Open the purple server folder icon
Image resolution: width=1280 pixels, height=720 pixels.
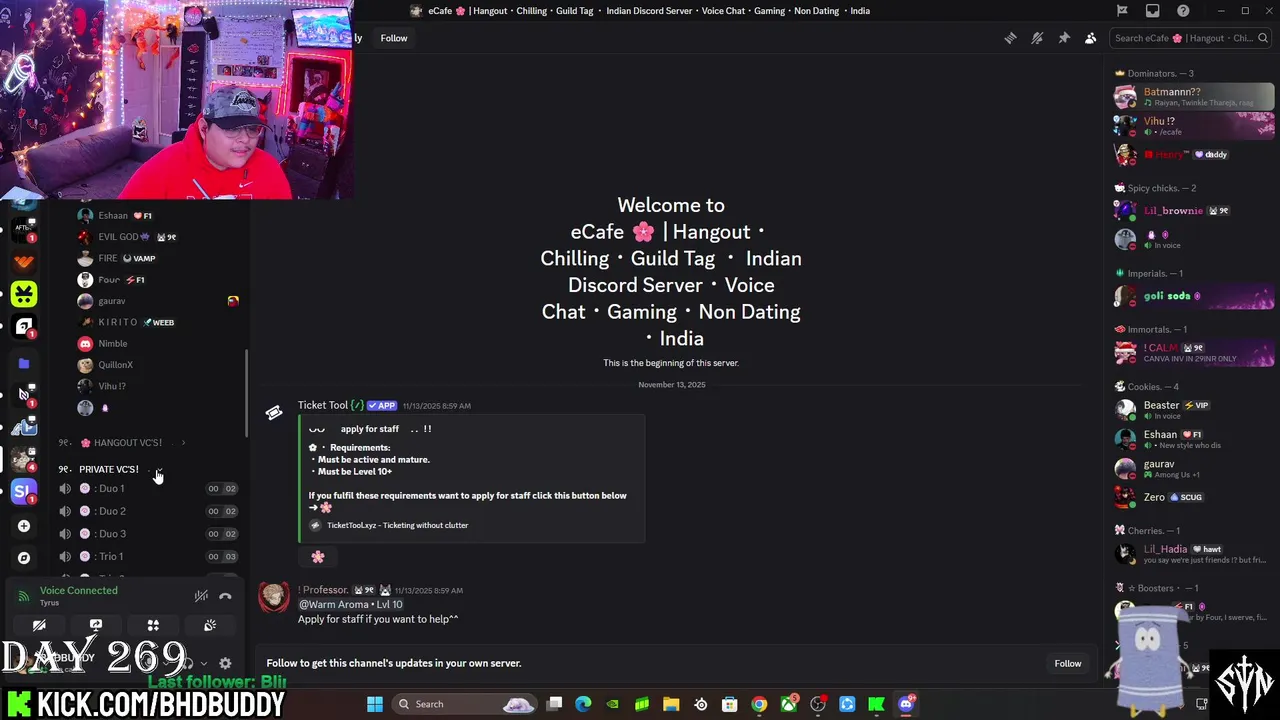[24, 363]
